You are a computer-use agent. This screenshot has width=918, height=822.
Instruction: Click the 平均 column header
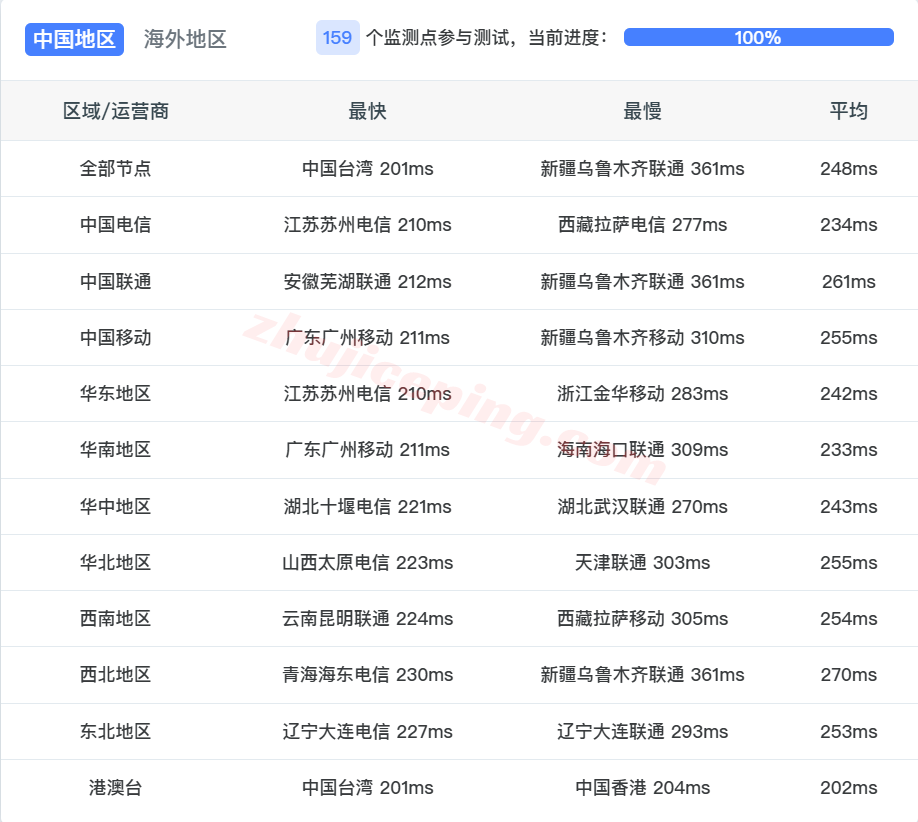click(847, 112)
